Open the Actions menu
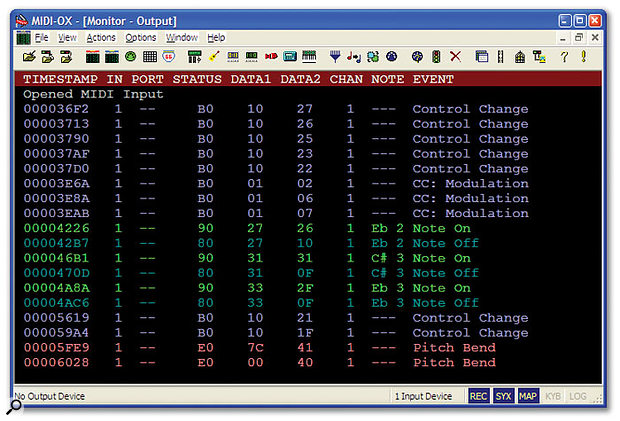620x421 pixels. click(101, 37)
